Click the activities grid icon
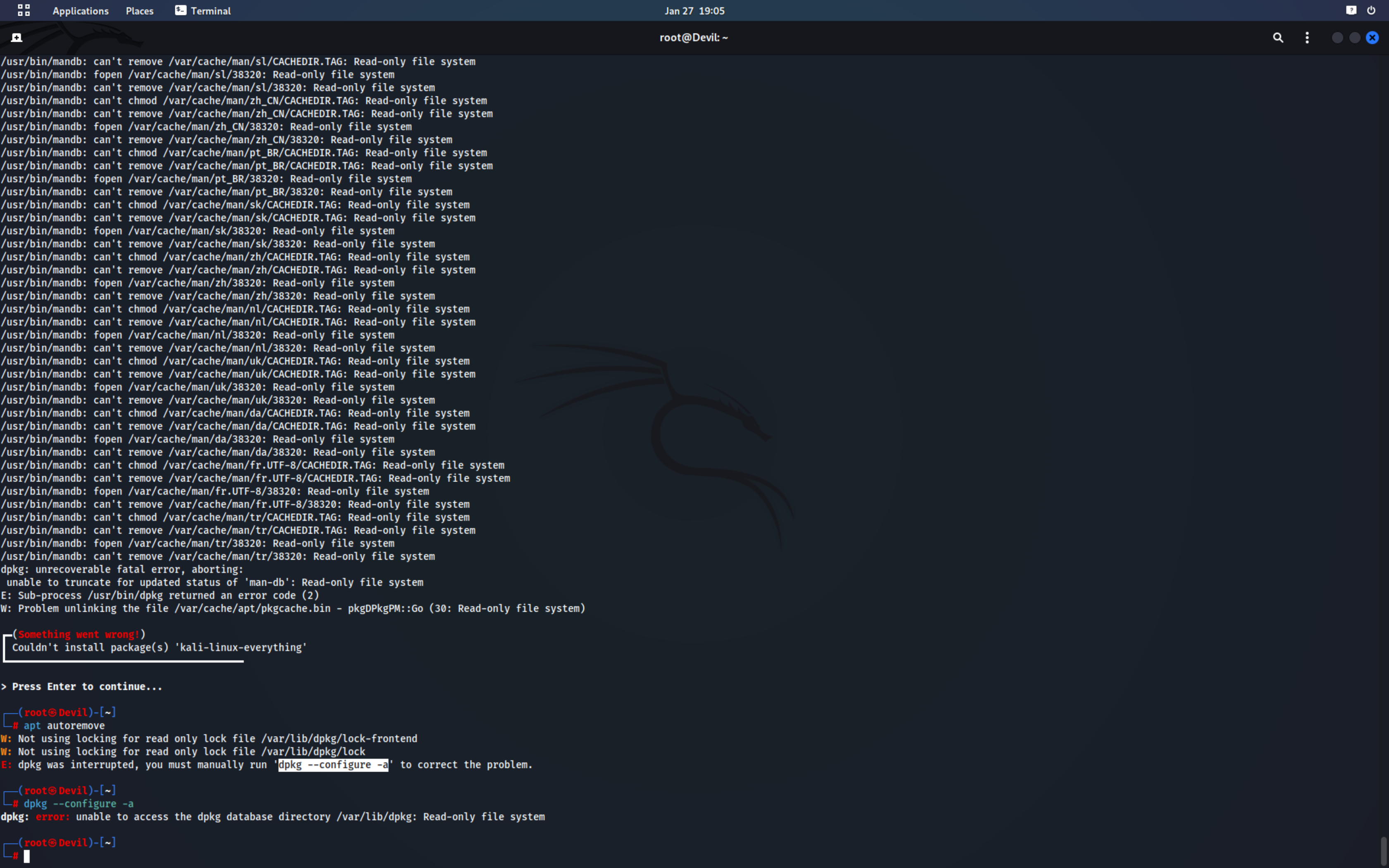Screen dimensions: 1389x868 click(24, 10)
